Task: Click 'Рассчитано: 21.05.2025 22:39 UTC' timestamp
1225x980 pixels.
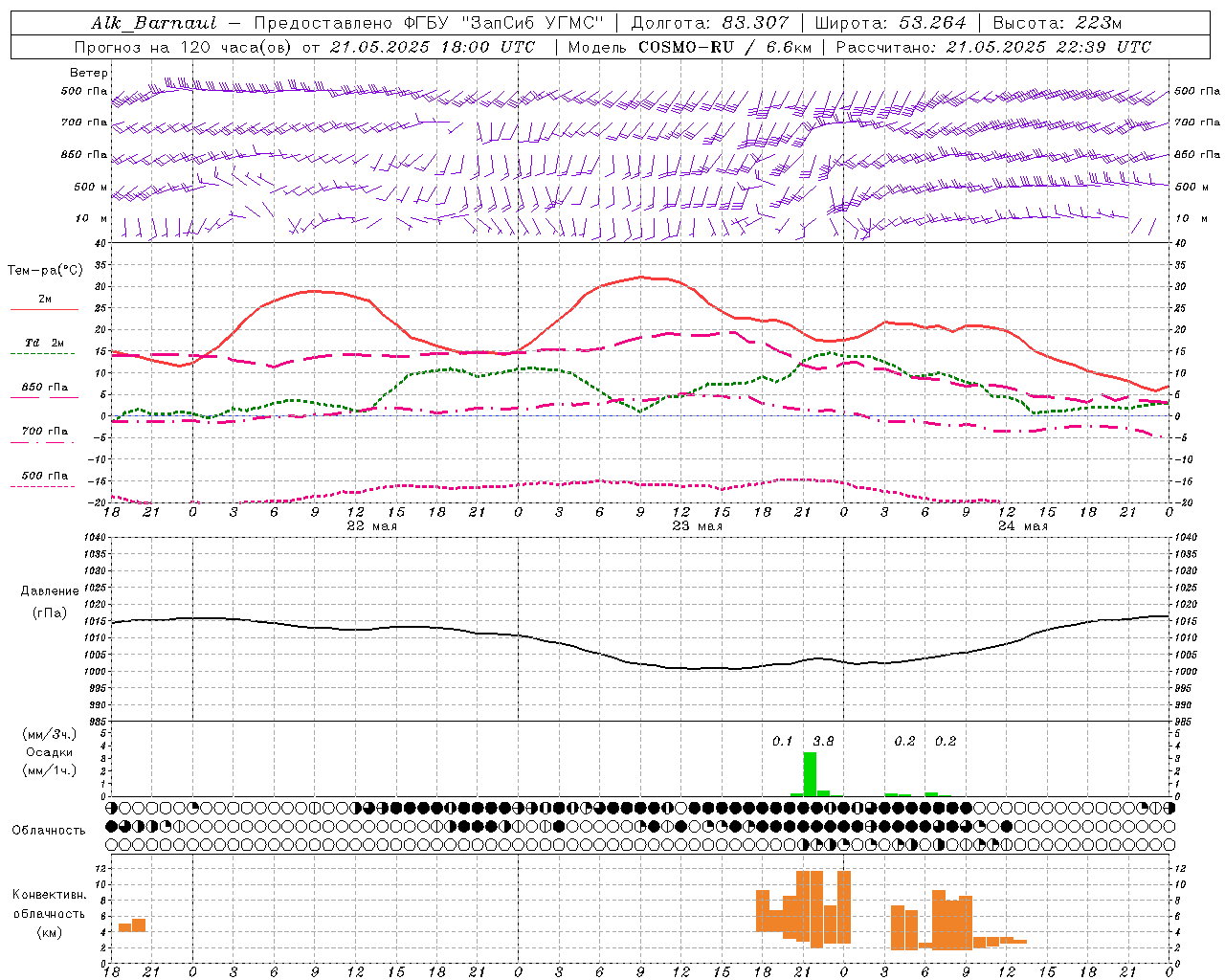Action: tap(993, 47)
